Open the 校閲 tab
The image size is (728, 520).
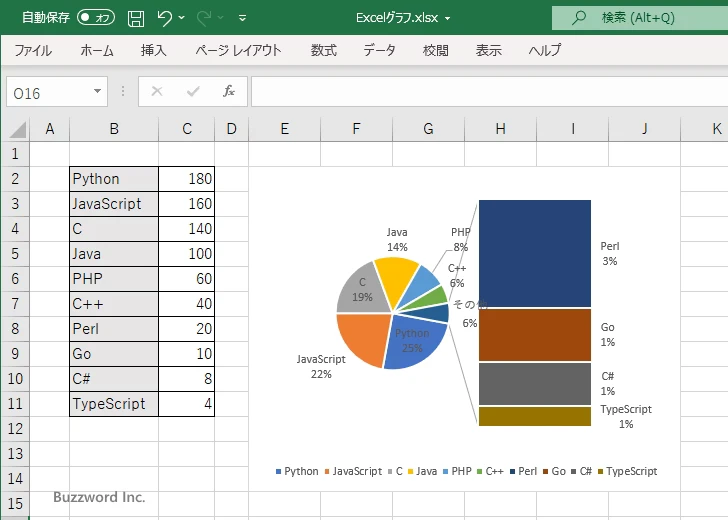click(x=436, y=50)
